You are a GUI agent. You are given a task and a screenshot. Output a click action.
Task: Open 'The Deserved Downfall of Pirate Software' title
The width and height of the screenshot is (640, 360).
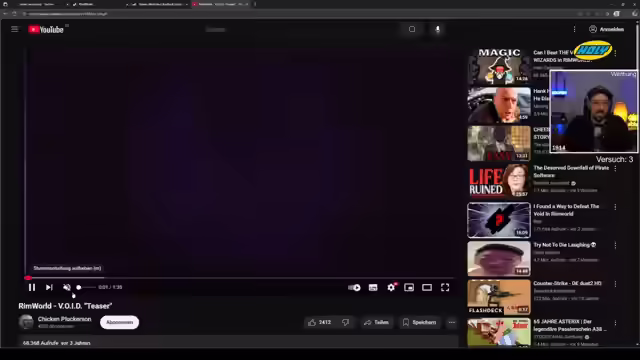pos(571,171)
